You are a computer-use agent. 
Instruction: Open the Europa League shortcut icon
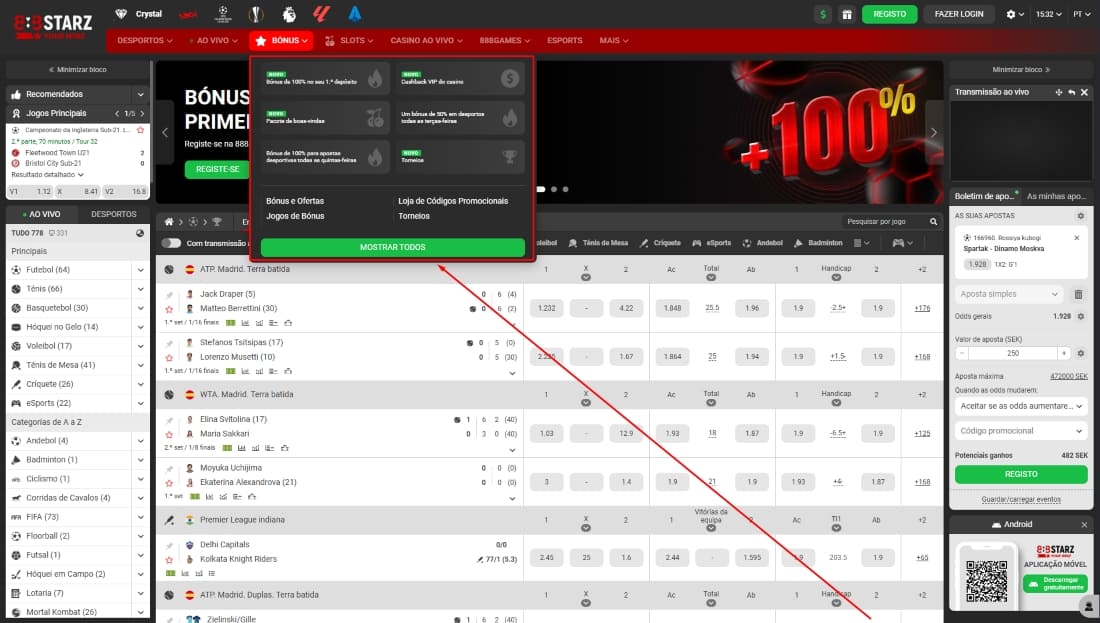coord(256,13)
